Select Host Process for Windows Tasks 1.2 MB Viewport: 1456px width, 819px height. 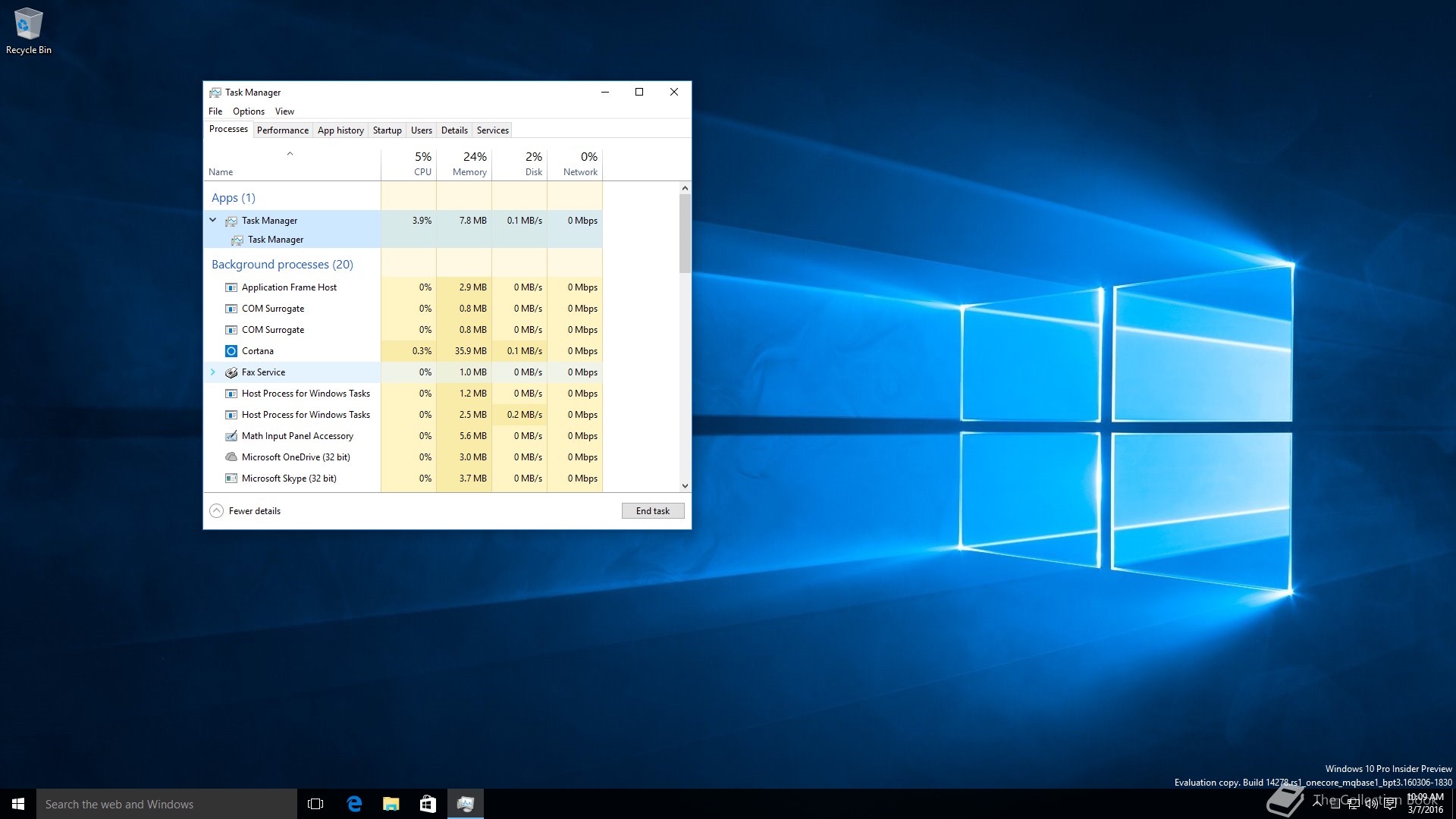coord(403,394)
